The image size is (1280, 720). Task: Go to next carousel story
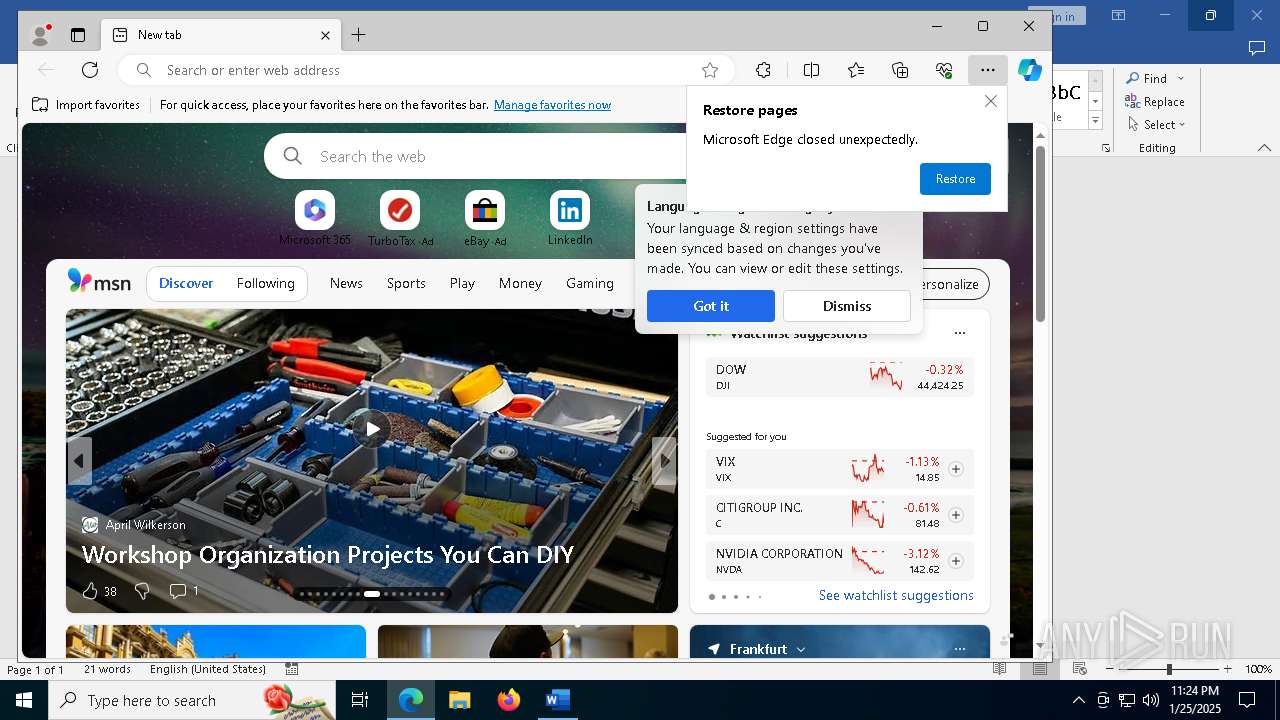pos(664,461)
